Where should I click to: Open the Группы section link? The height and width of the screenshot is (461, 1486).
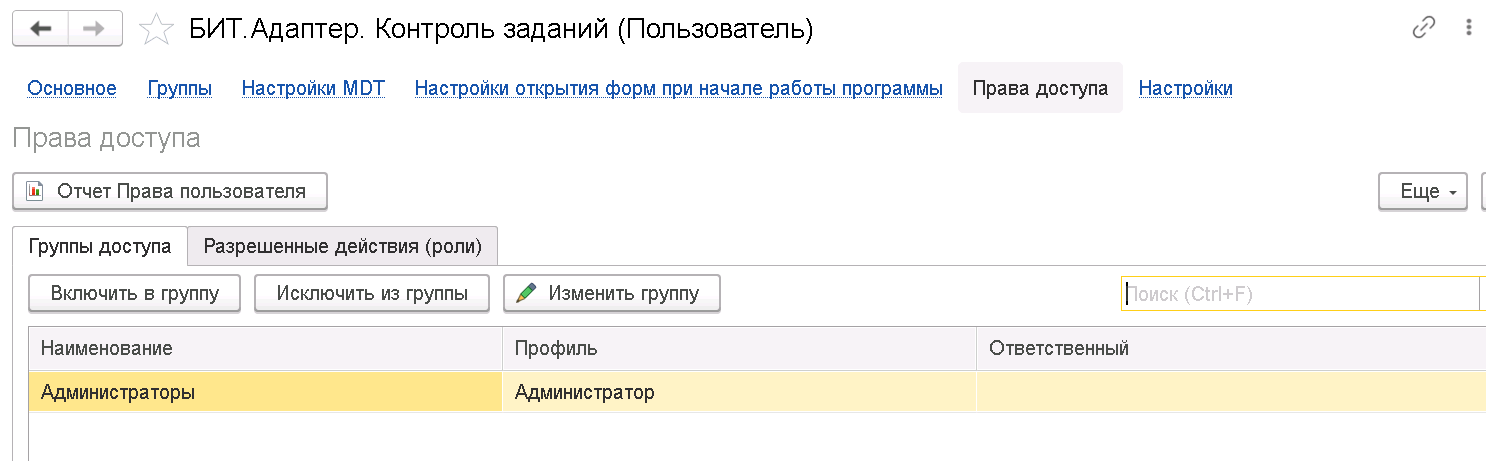(x=180, y=88)
